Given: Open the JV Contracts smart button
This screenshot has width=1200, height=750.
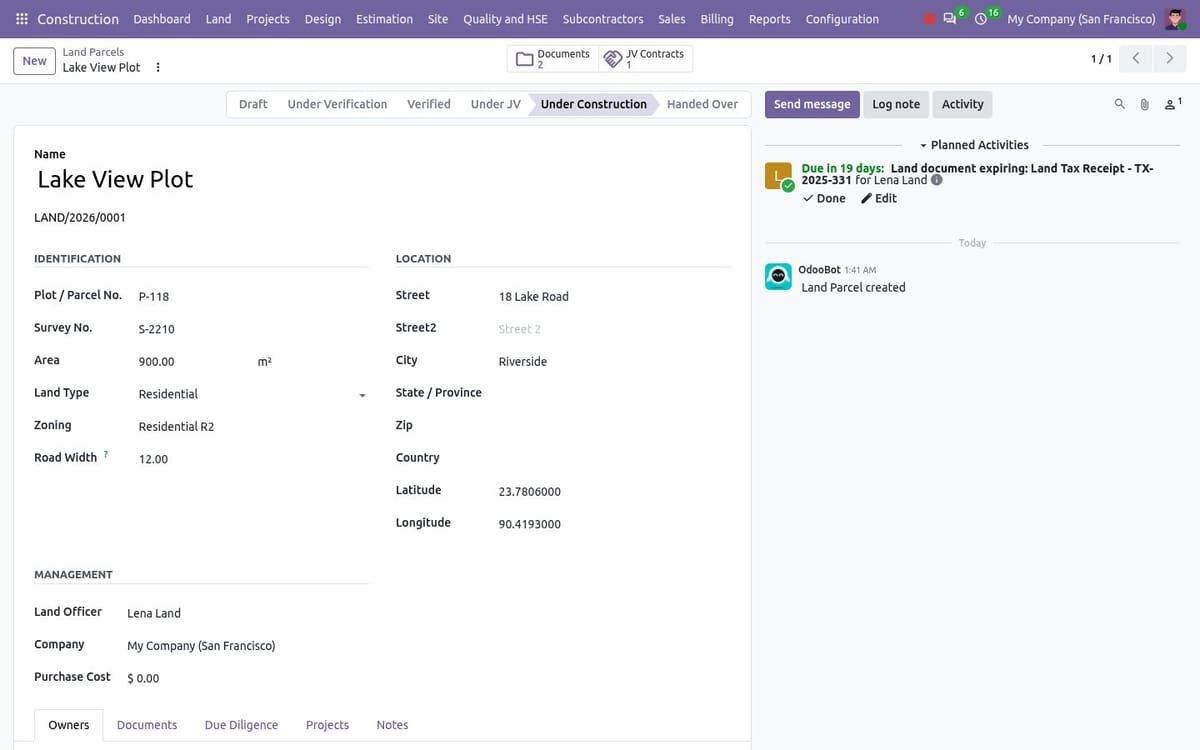Looking at the screenshot, I should point(645,59).
